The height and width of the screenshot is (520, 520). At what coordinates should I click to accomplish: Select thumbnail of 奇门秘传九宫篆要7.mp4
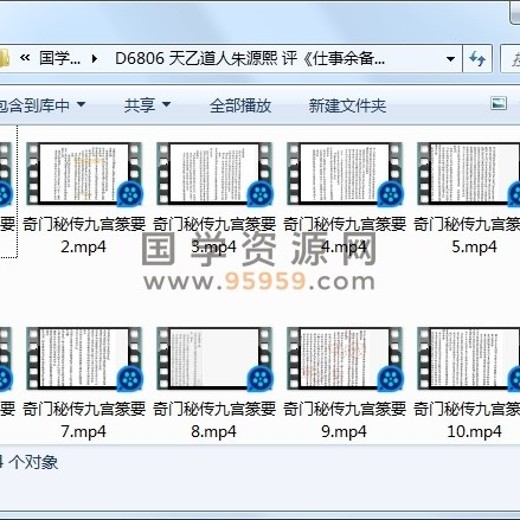tap(84, 359)
